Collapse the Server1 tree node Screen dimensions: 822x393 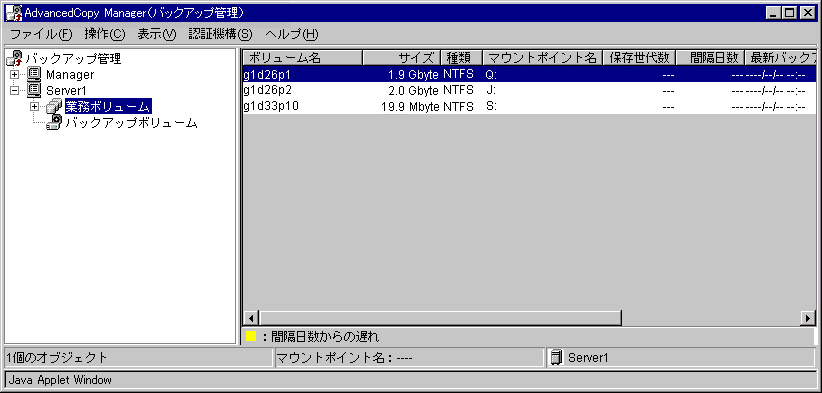point(14,91)
